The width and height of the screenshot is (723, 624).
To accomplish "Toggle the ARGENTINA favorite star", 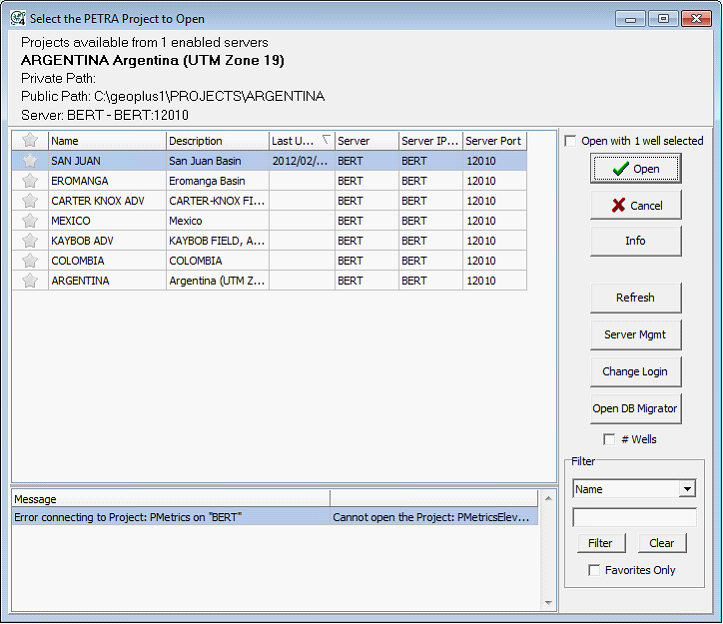I will coord(30,281).
